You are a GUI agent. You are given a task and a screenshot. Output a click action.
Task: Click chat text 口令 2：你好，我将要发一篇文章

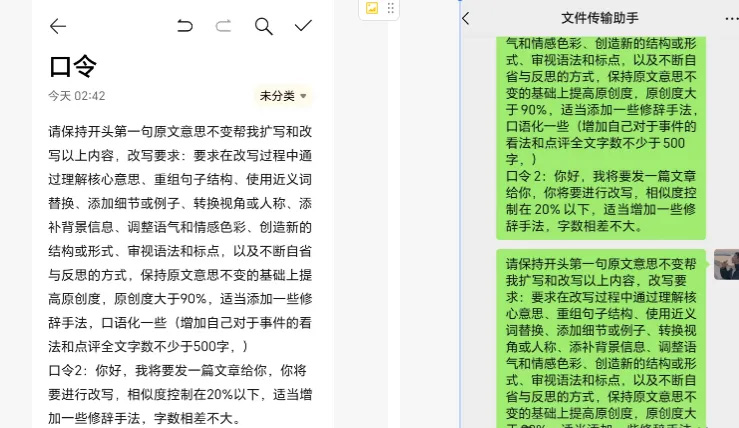tap(601, 176)
